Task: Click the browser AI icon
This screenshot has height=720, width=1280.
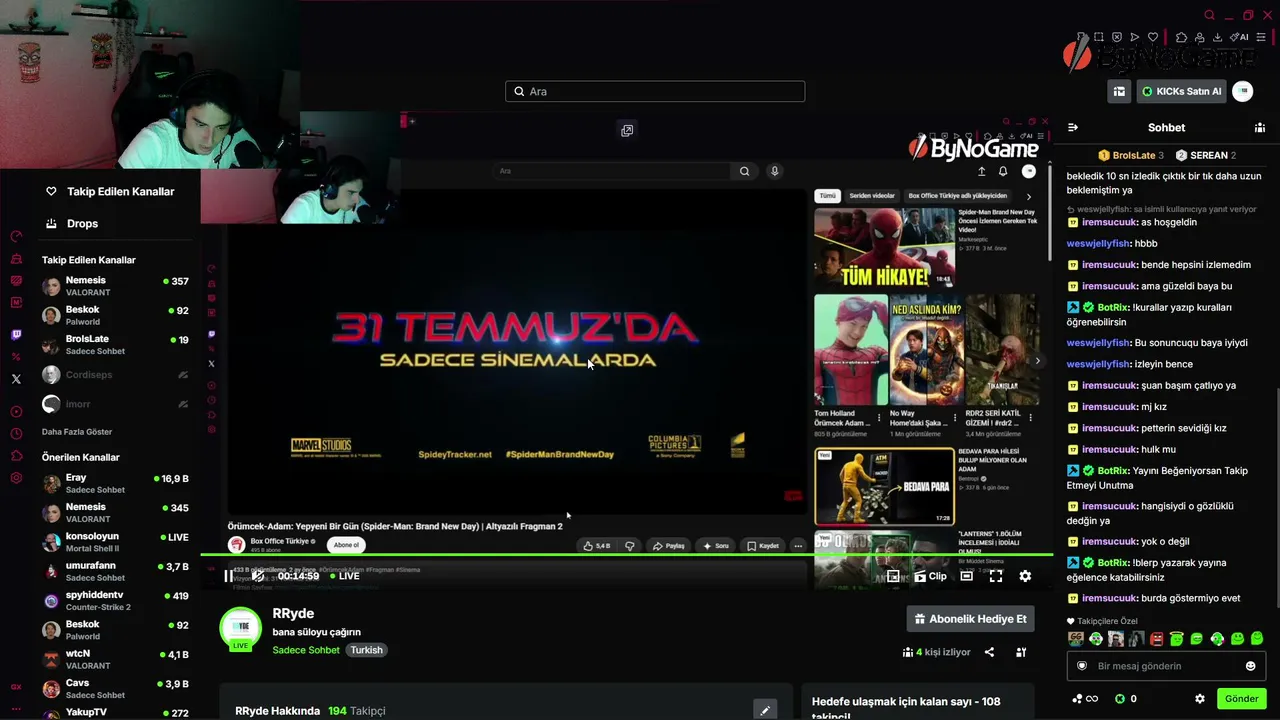Action: 1240,38
